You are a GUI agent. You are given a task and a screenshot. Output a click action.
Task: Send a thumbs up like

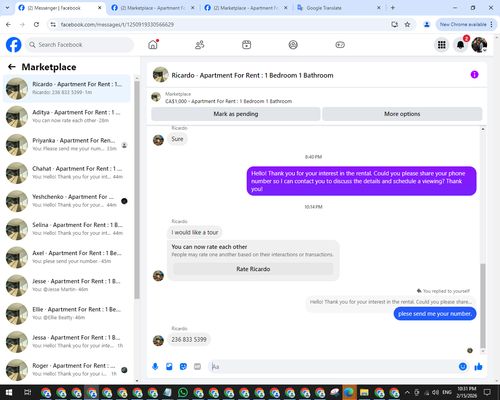pos(478,367)
